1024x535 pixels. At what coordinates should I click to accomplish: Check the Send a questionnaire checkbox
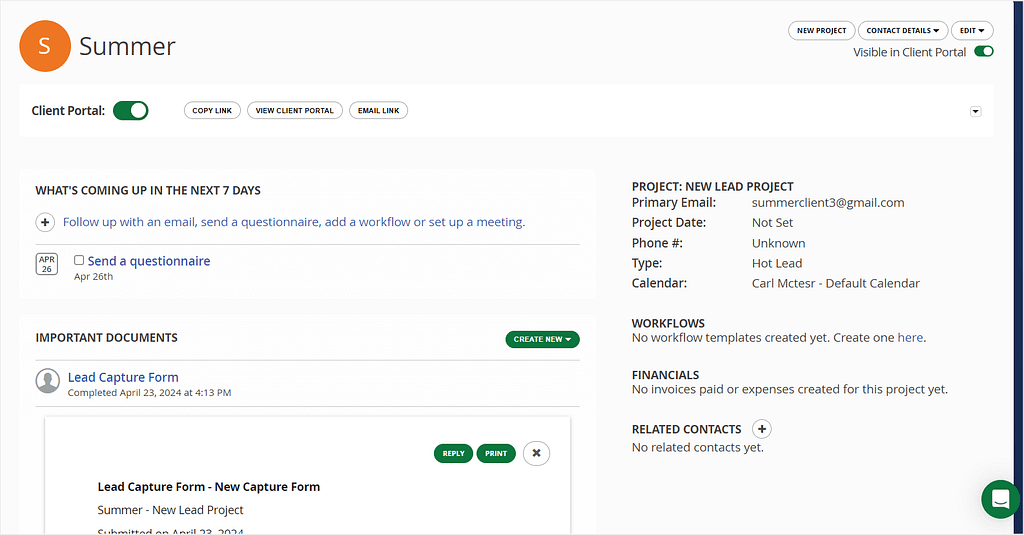[79, 260]
